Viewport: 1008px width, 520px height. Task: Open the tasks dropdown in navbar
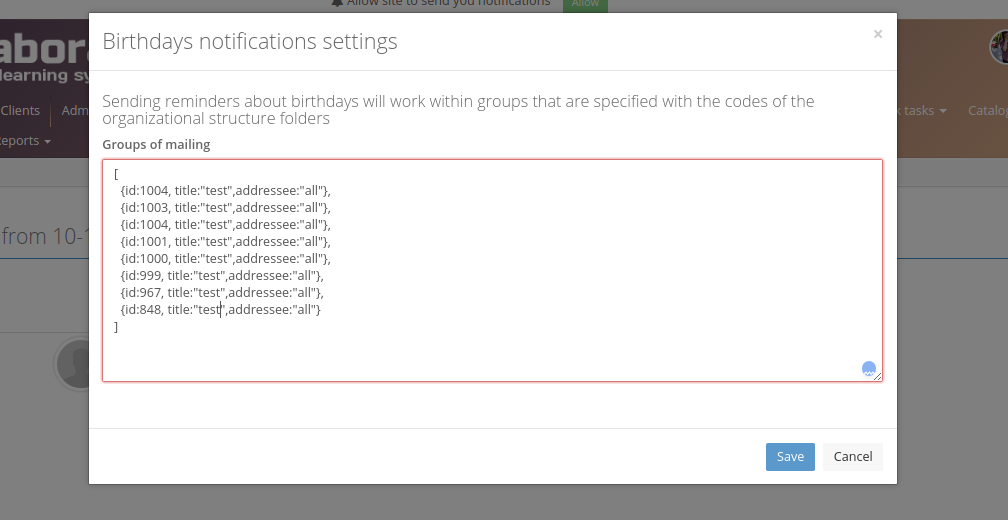(924, 111)
